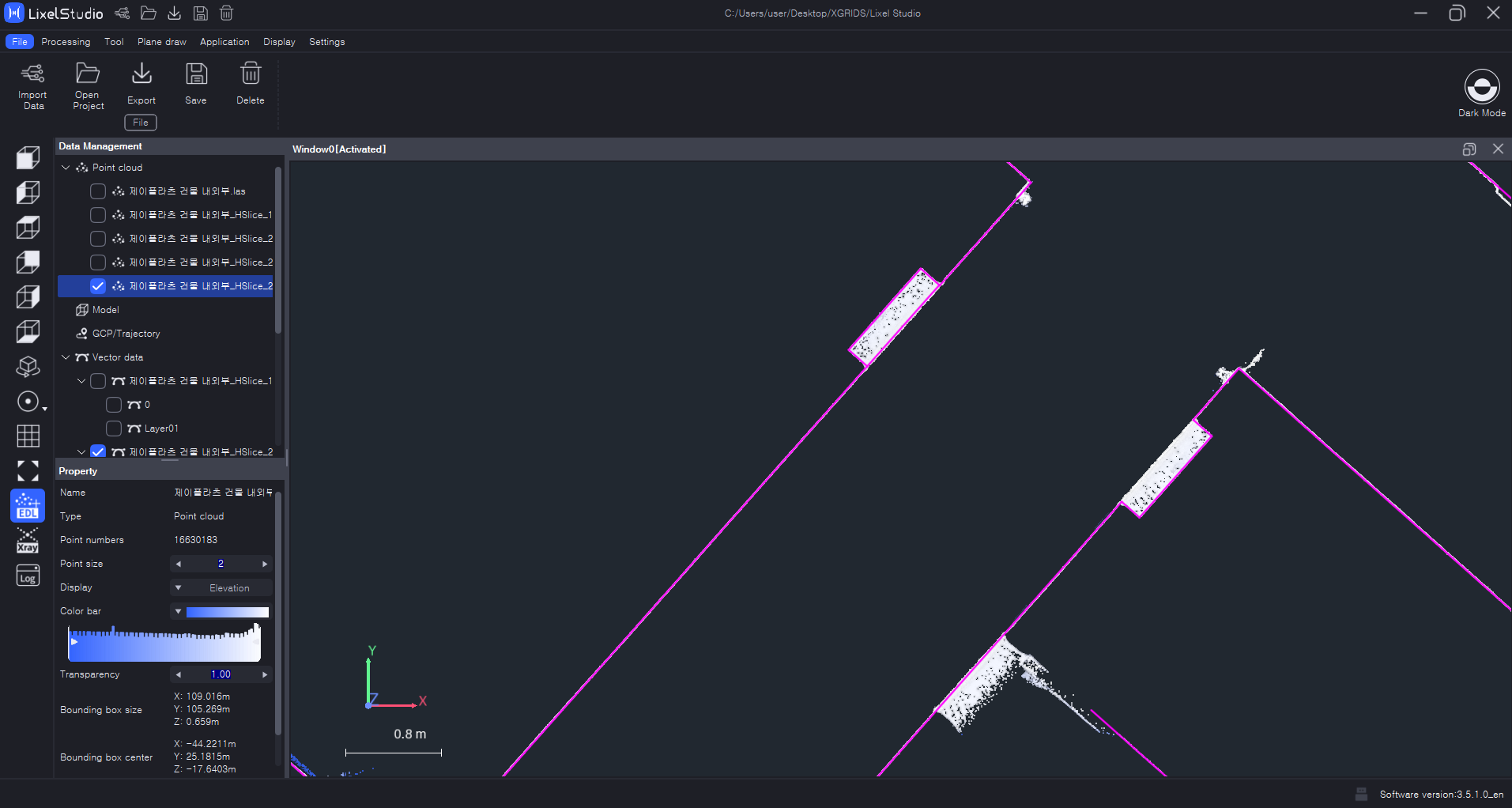Open Import Data from the File ribbon

[x=32, y=87]
